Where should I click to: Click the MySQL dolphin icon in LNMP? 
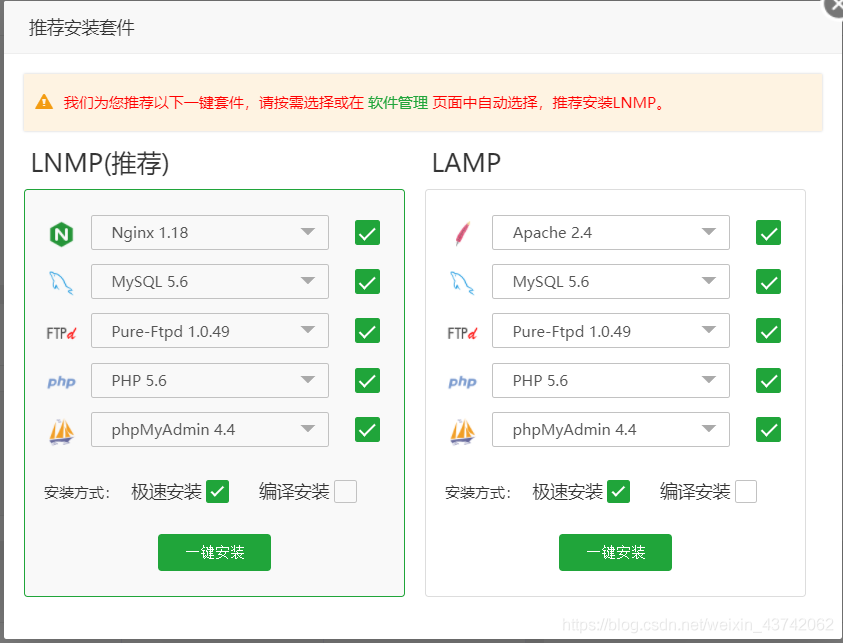point(61,282)
